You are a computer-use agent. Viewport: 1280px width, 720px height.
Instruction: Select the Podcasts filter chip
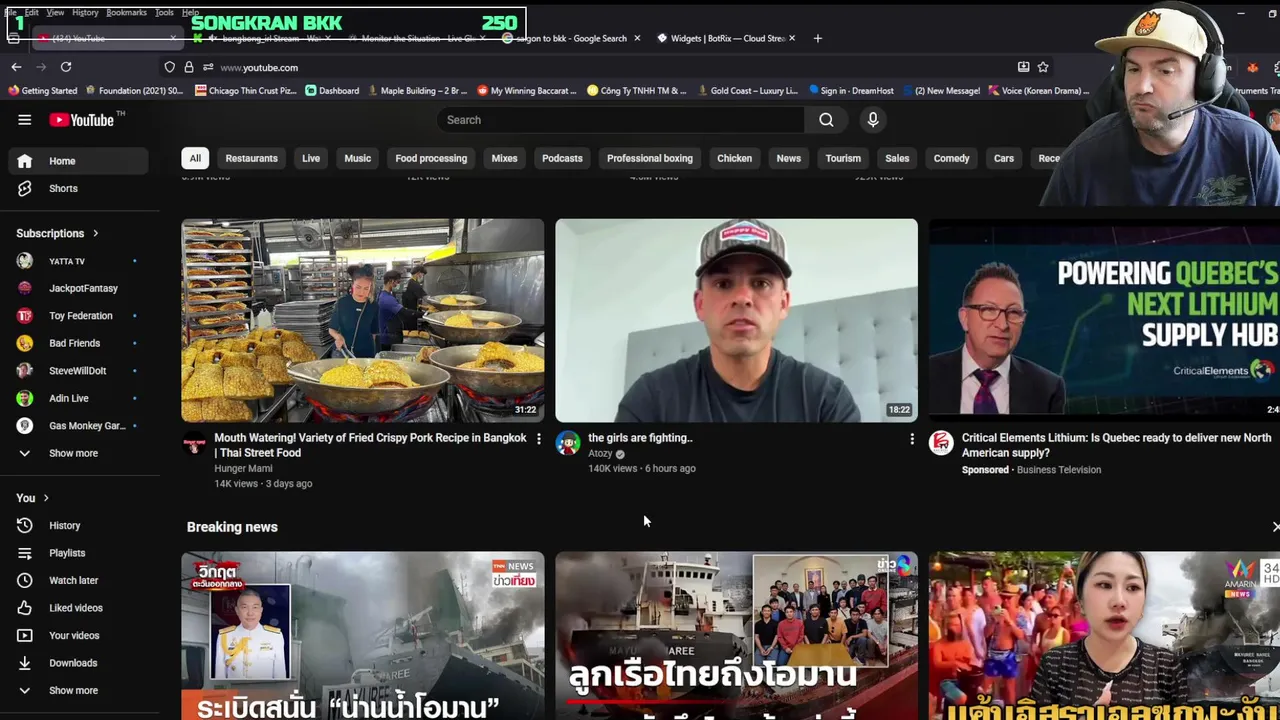[x=562, y=158]
